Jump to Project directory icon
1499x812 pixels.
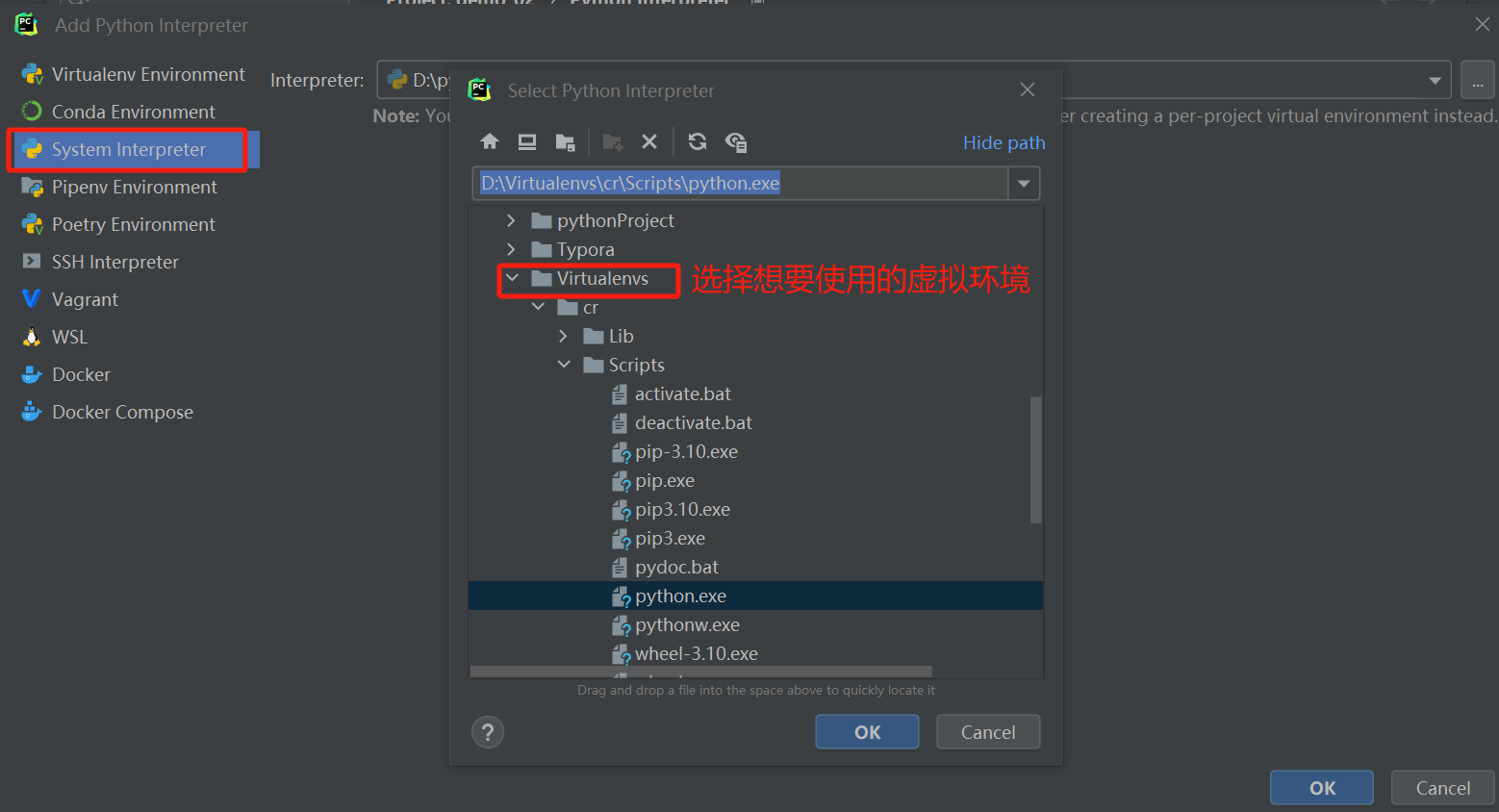565,142
